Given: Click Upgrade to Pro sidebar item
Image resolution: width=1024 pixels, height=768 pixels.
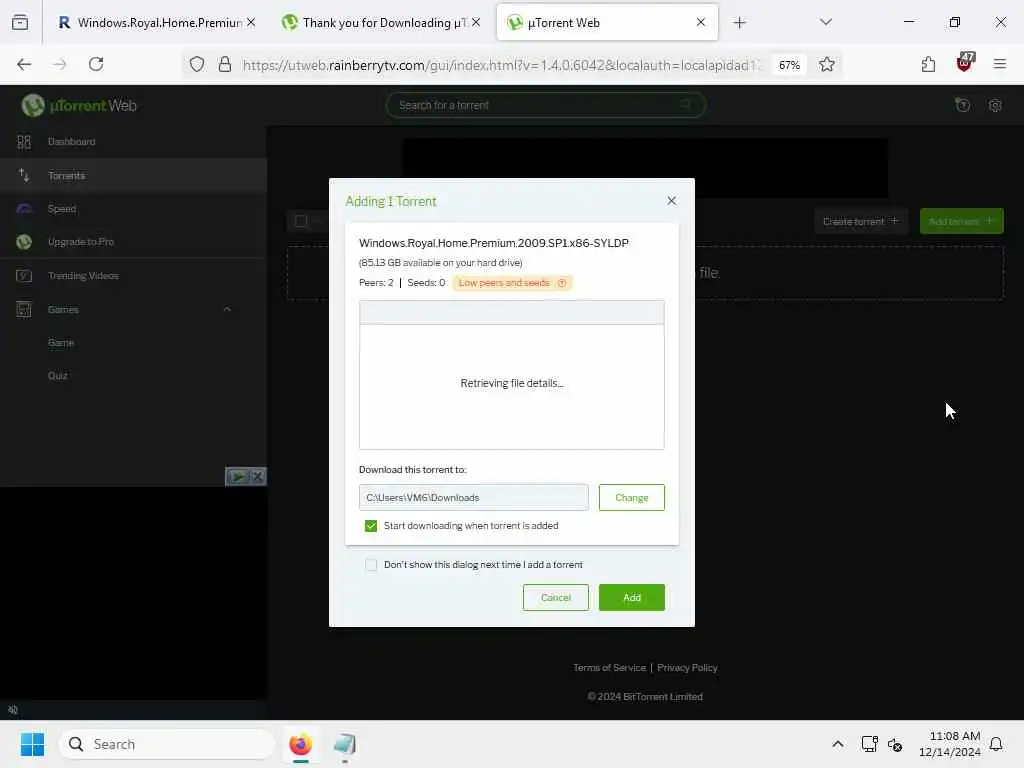Looking at the screenshot, I should [80, 242].
